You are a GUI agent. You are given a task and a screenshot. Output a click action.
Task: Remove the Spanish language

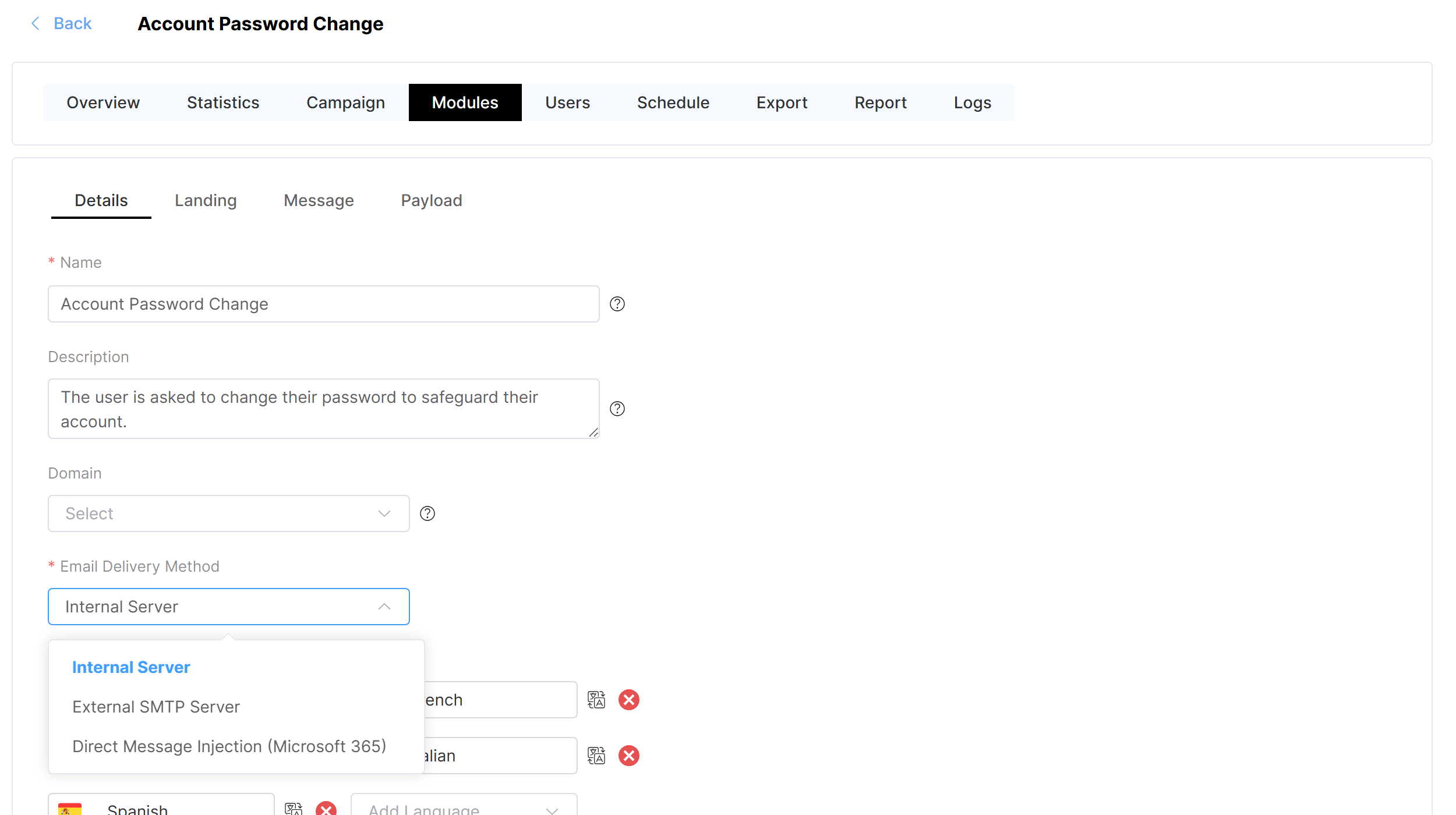[x=326, y=809]
